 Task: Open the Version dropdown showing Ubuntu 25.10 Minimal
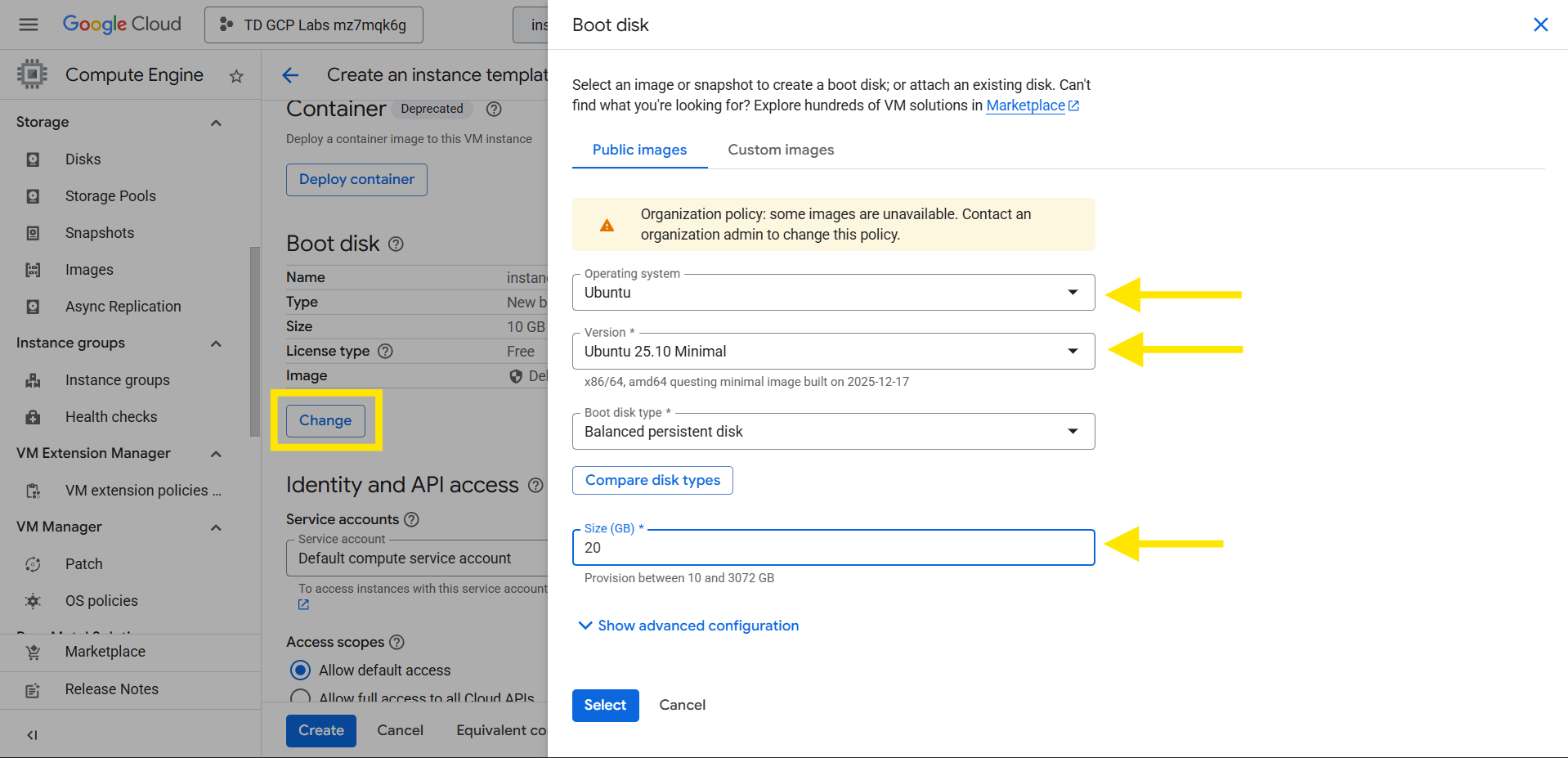point(832,352)
